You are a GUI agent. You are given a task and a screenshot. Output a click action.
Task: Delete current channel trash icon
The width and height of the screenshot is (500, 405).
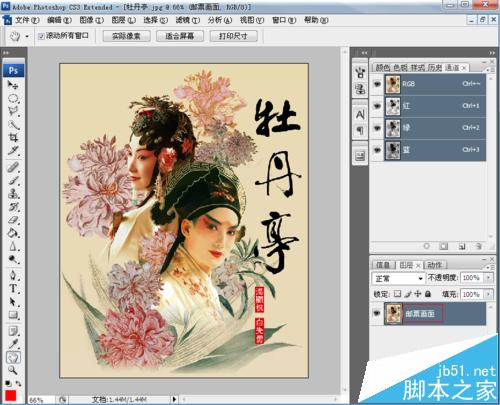(x=479, y=246)
